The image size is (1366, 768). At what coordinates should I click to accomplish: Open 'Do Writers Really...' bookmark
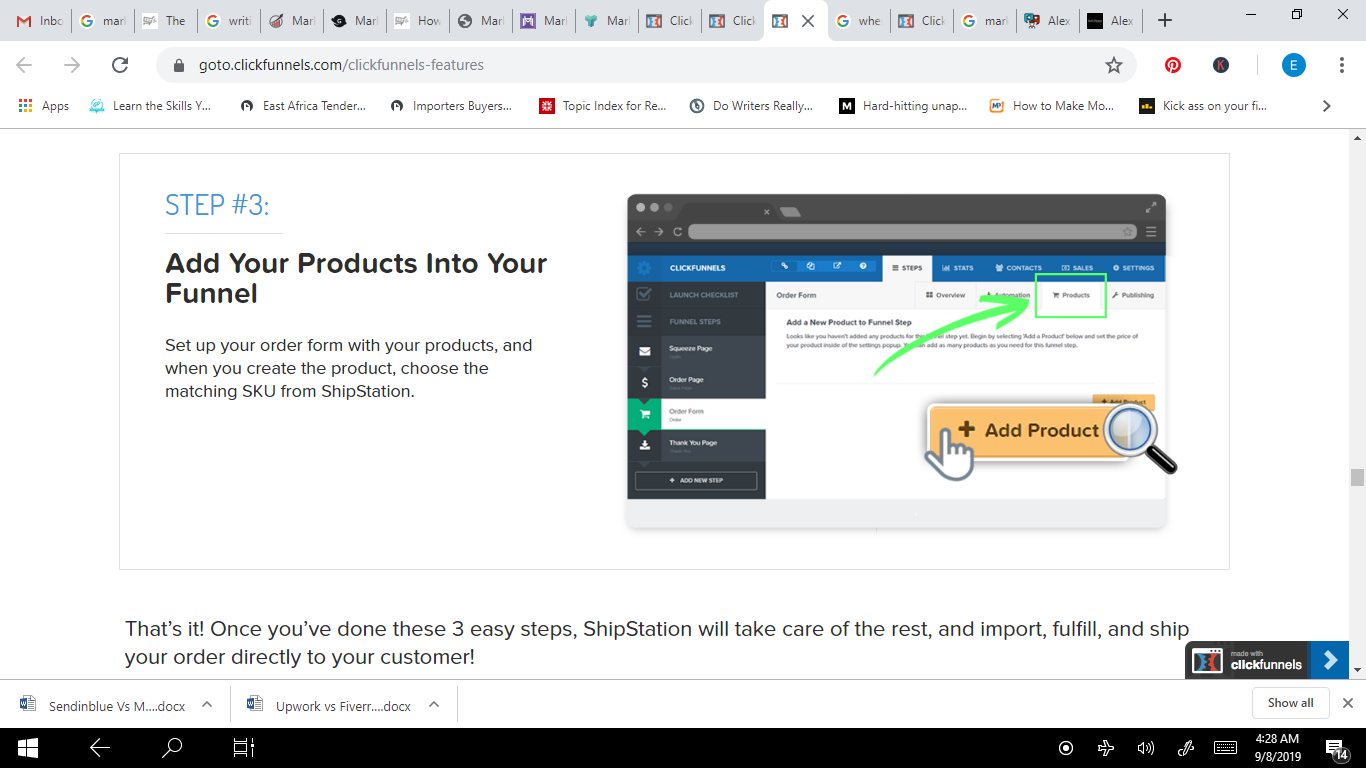(752, 106)
